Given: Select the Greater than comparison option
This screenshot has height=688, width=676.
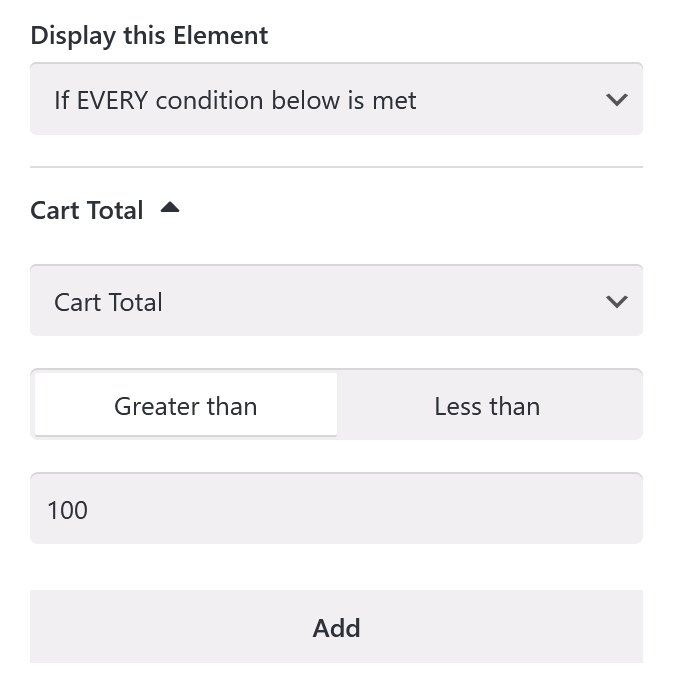Looking at the screenshot, I should click(x=186, y=406).
